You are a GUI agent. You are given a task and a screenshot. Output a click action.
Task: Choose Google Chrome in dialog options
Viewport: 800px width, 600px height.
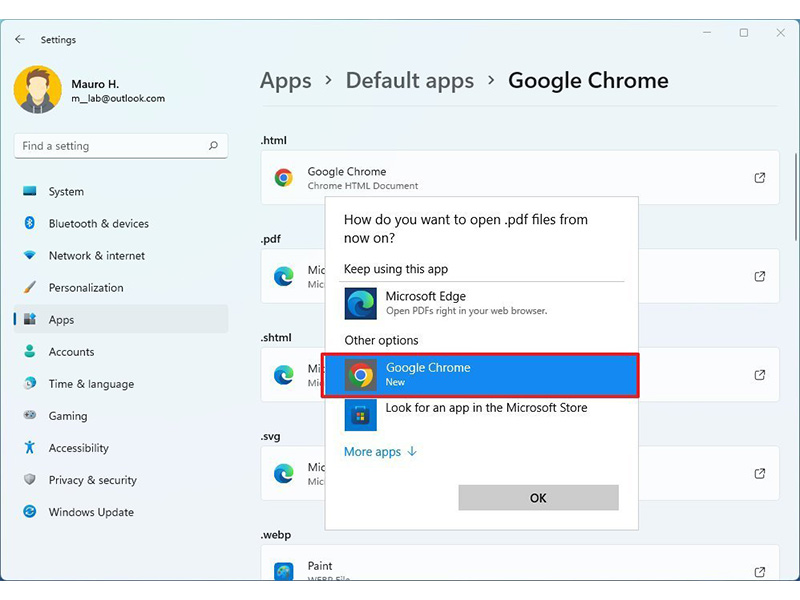[480, 375]
